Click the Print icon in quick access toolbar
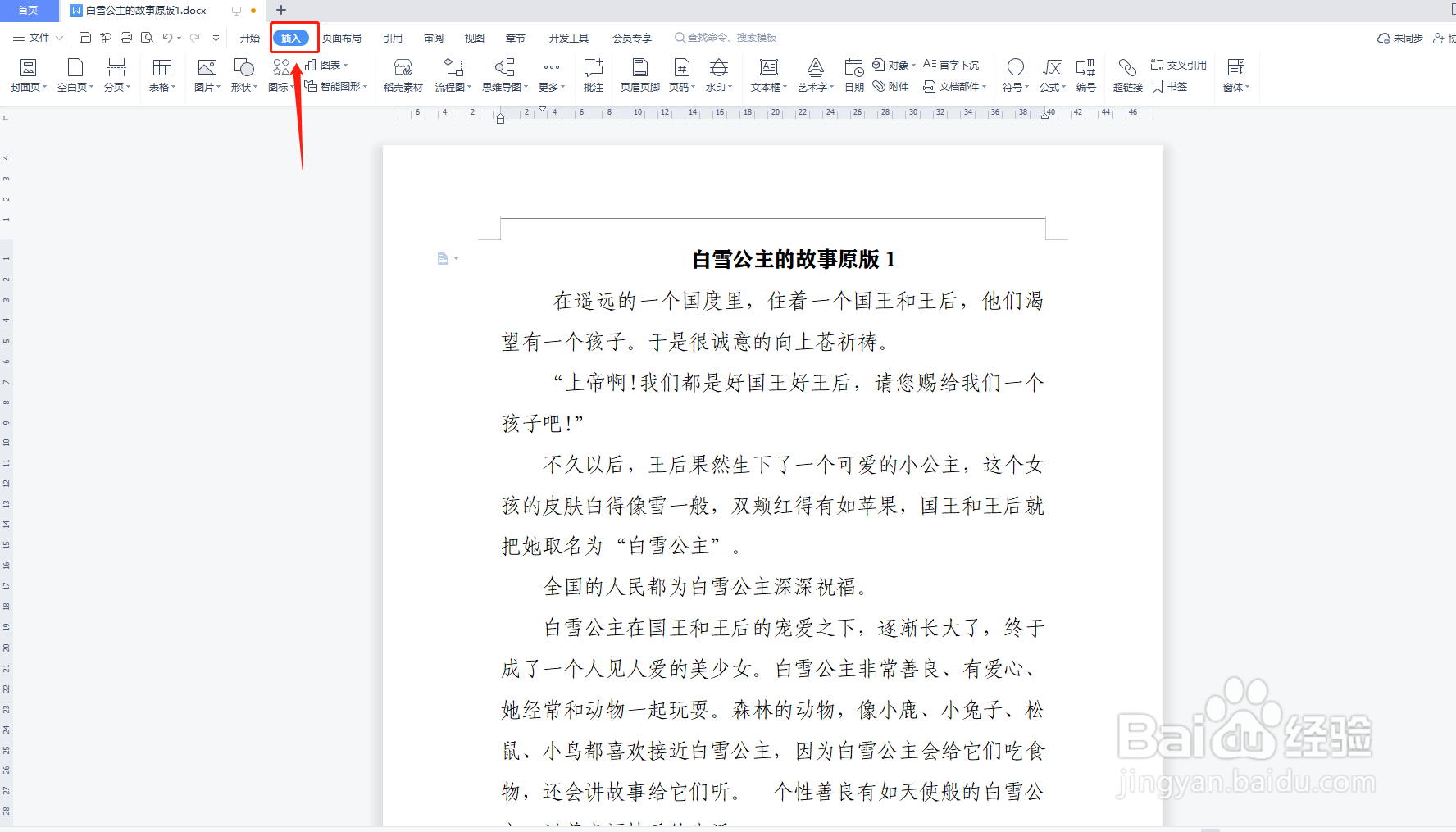This screenshot has height=832, width=1456. pyautogui.click(x=126, y=38)
